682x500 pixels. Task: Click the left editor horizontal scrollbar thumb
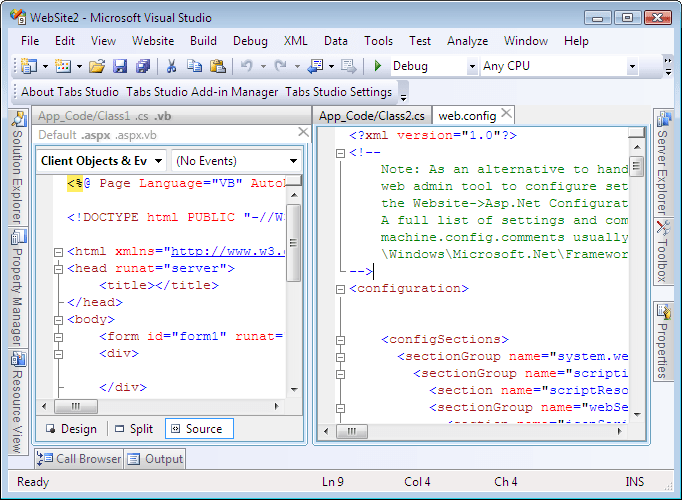pos(76,407)
